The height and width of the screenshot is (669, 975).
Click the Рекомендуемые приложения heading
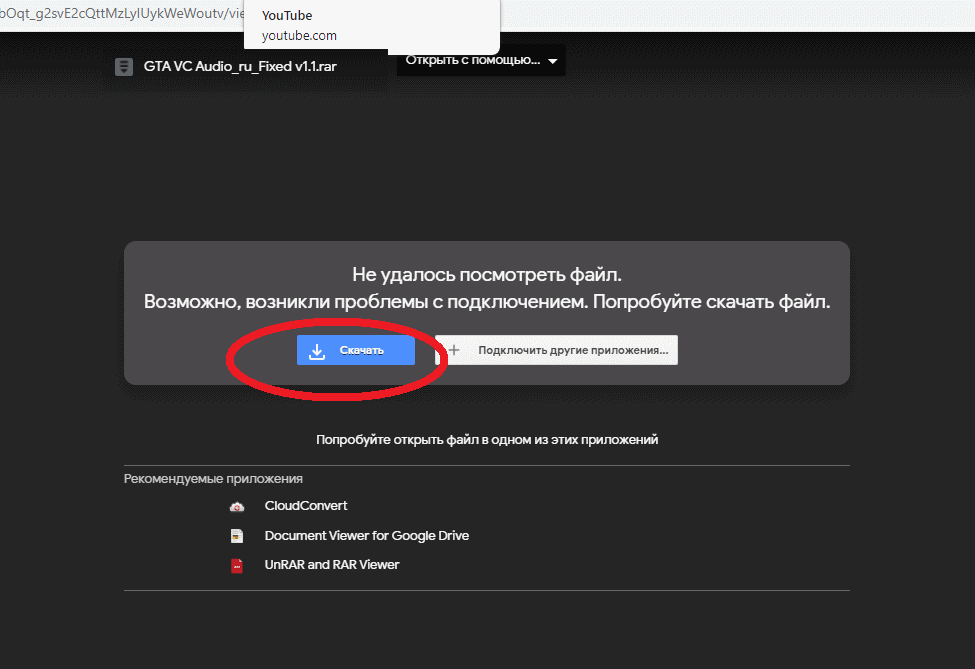pos(213,479)
